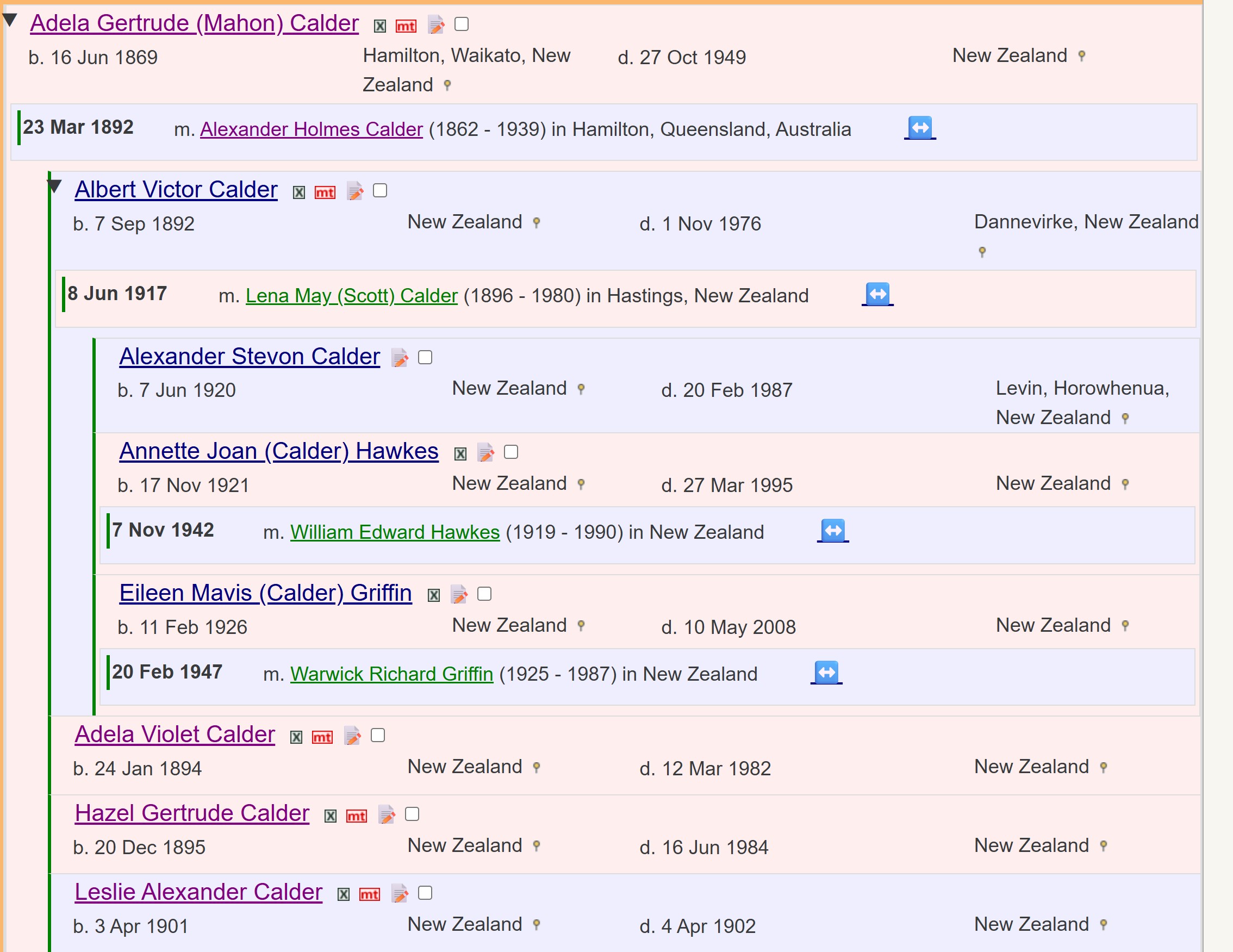Image resolution: width=1233 pixels, height=952 pixels.
Task: Click the edit pencil icon for Adela Gertrude (Mahon) Calder
Action: click(435, 25)
